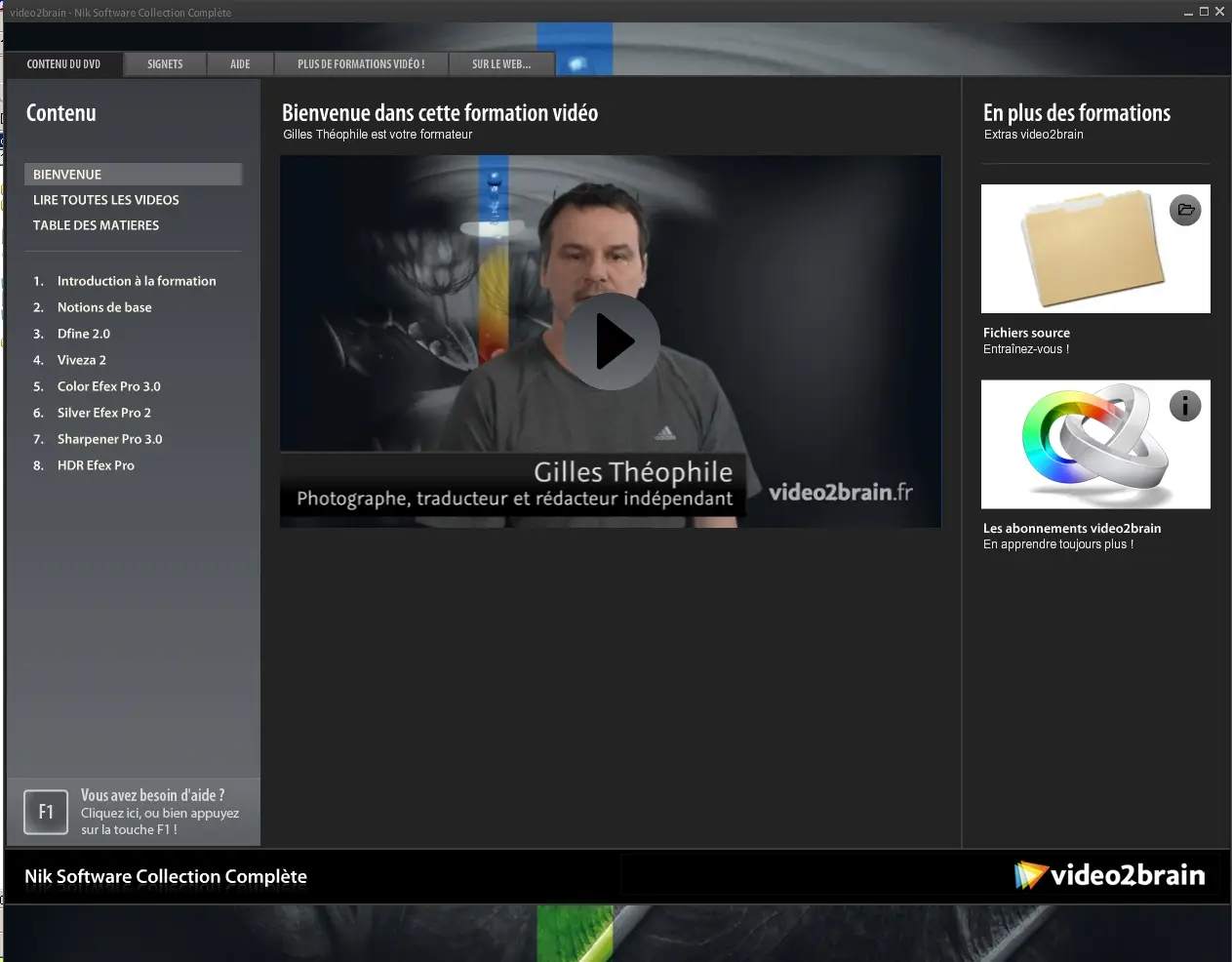
Task: Click the video2brain.fr watermark in the video
Action: tap(841, 492)
